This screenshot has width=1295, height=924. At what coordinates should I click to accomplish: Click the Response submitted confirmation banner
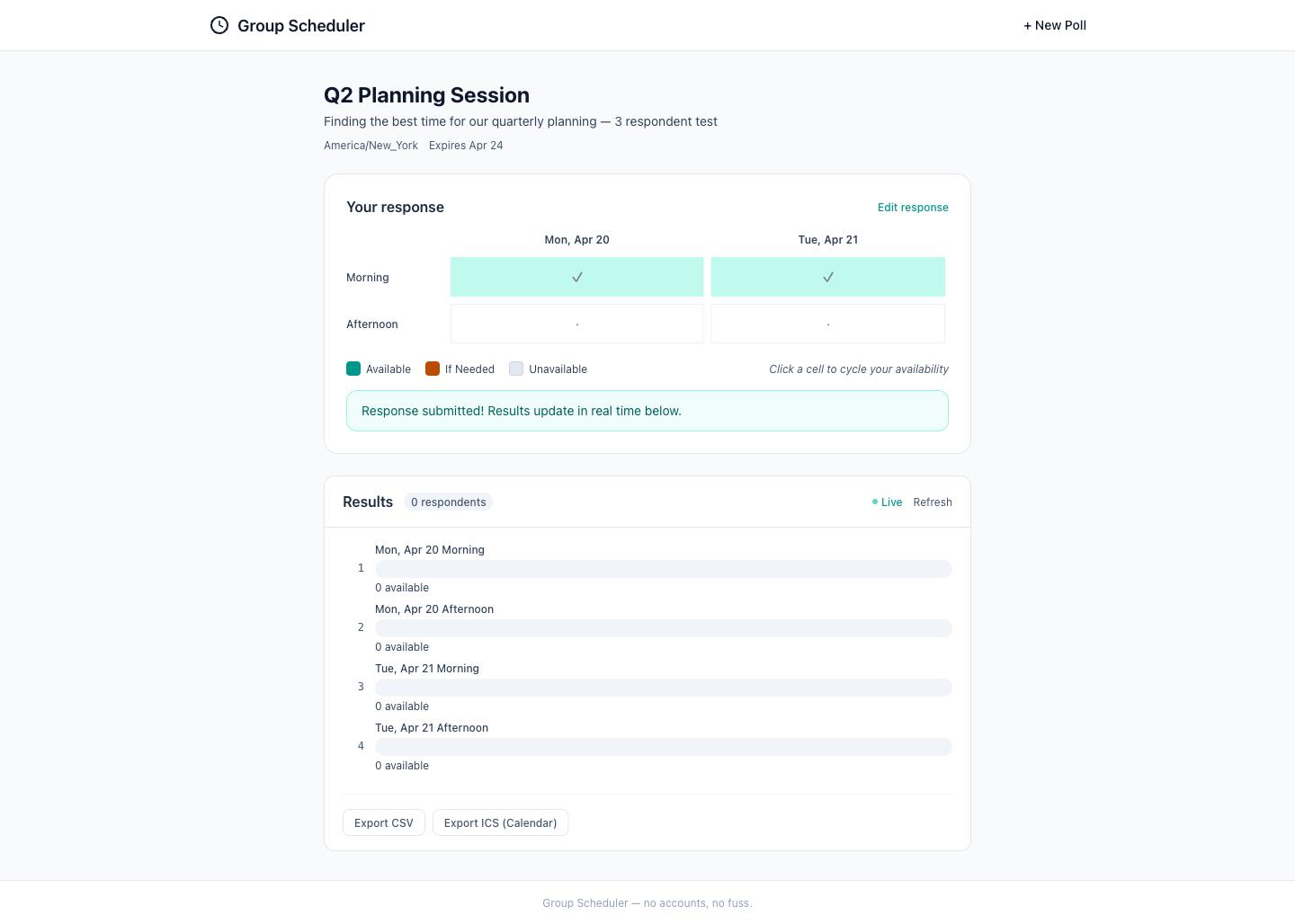coord(647,411)
